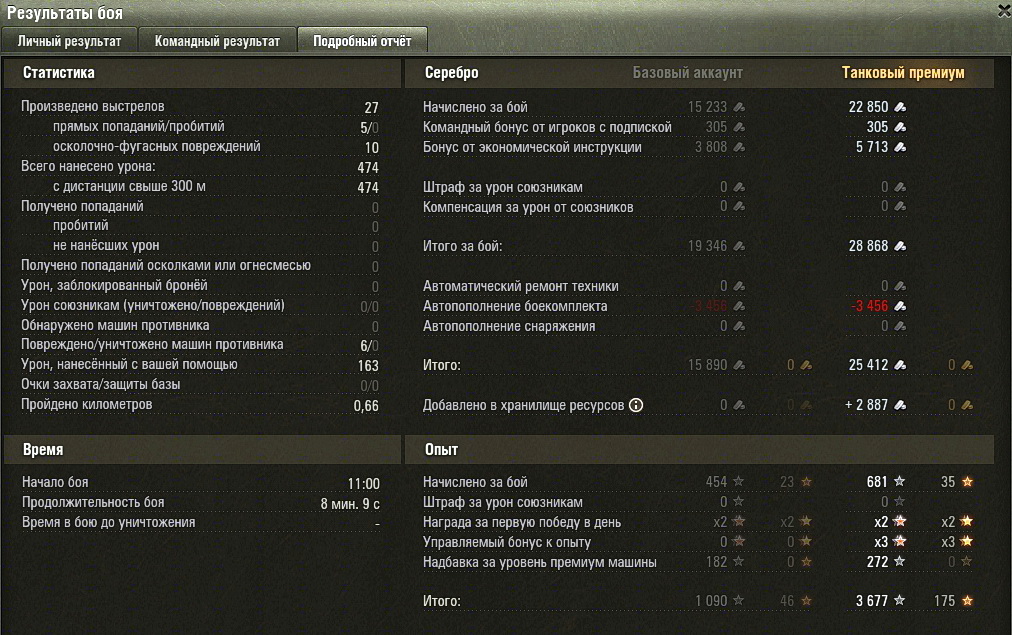Click the Статистика section header
The width and height of the screenshot is (1012, 635).
59,73
